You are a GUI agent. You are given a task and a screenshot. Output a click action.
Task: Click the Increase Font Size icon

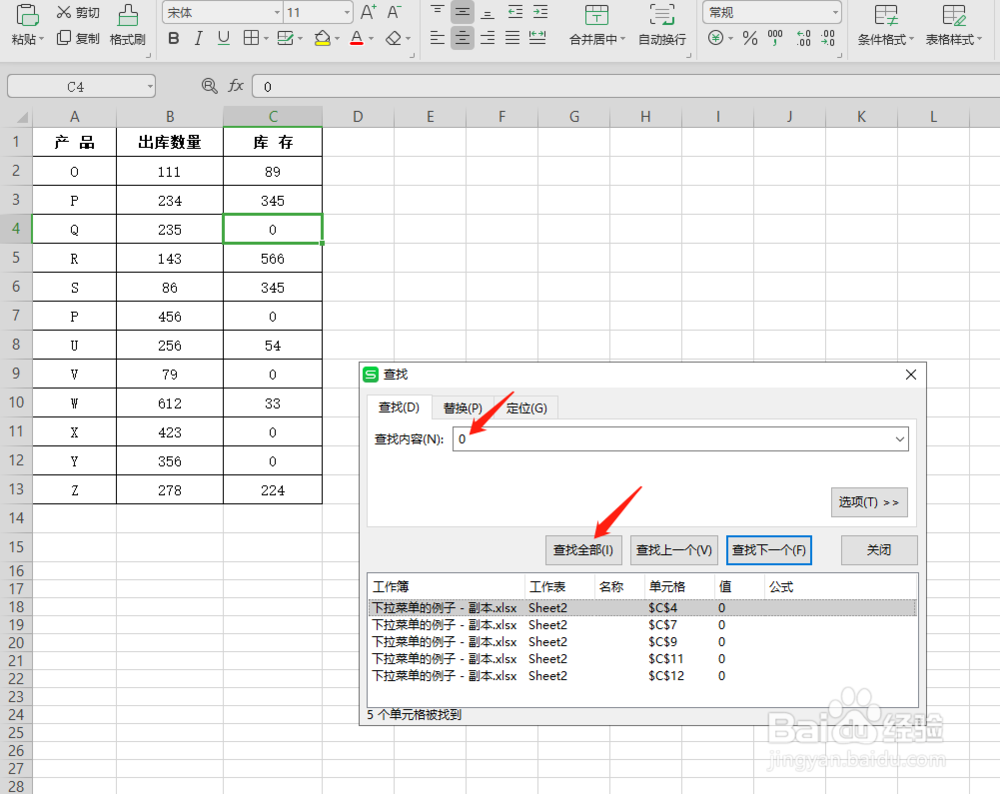tap(366, 13)
